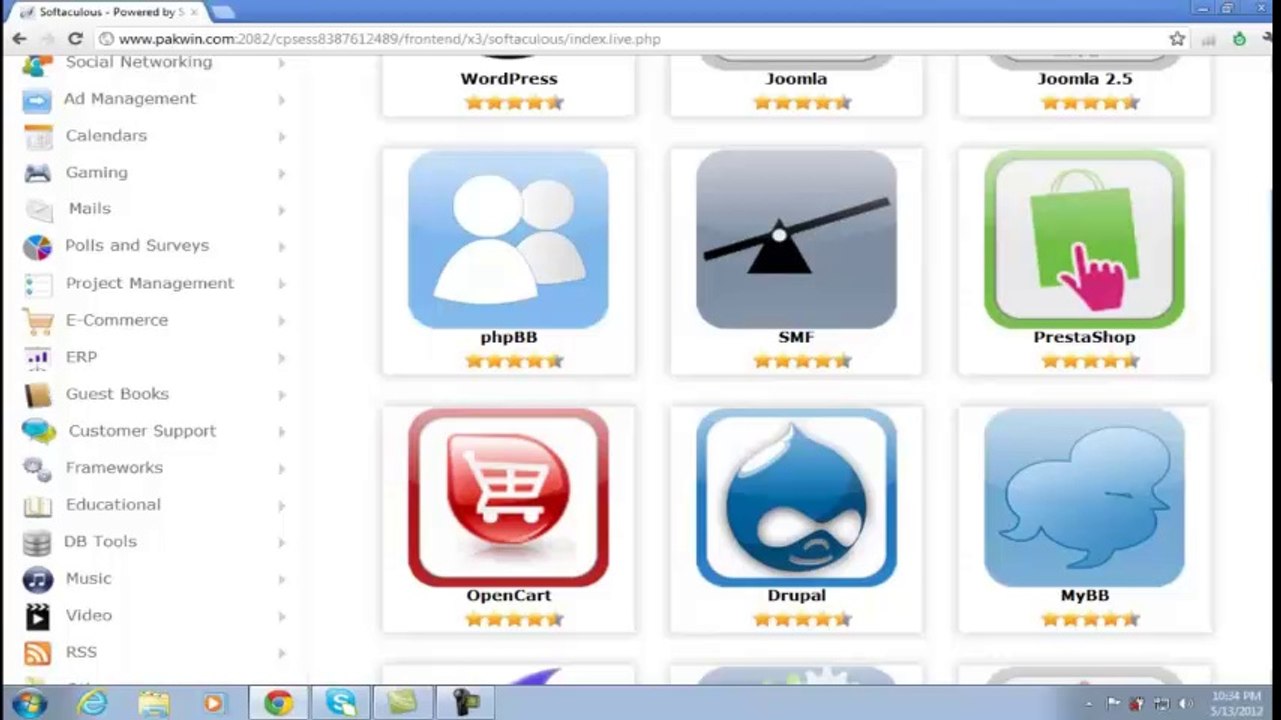Click the Drupal name link

click(796, 595)
